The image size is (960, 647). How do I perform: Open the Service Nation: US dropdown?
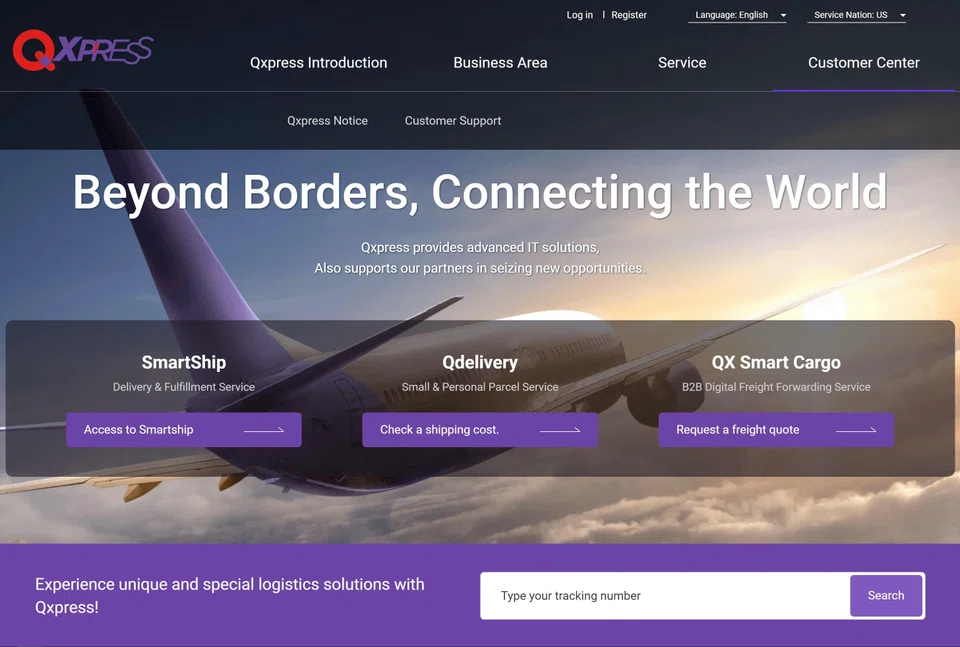[x=856, y=15]
